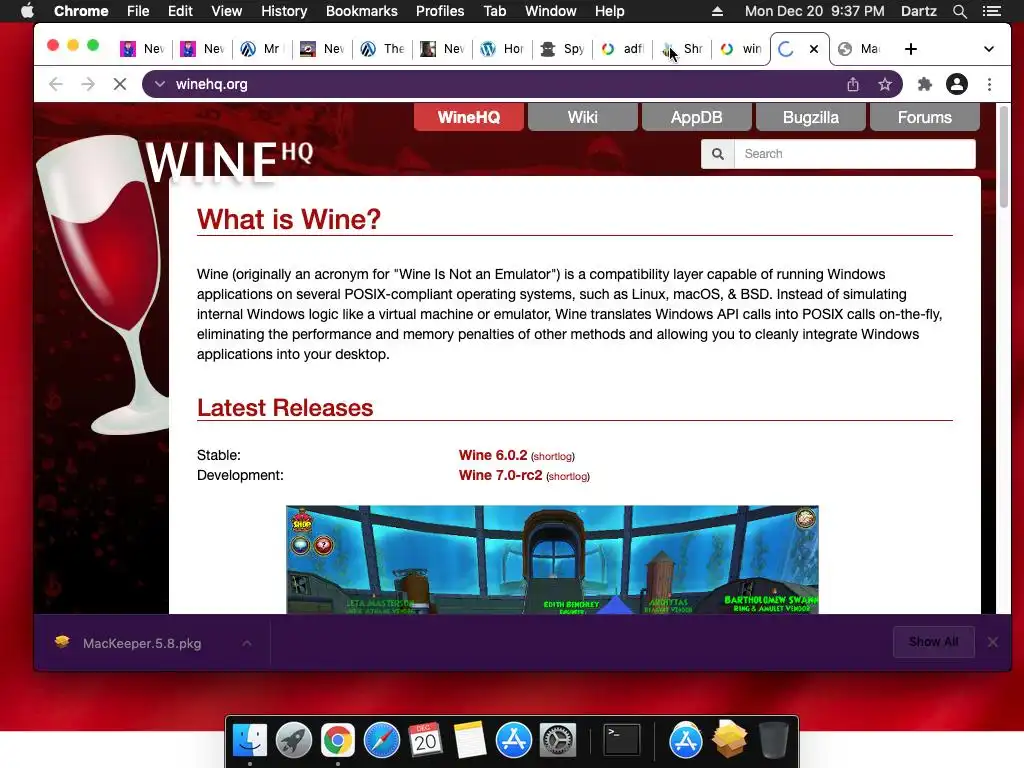Screen dimensions: 1024x768
Task: Click the page vertical scrollbar
Action: [x=1004, y=157]
